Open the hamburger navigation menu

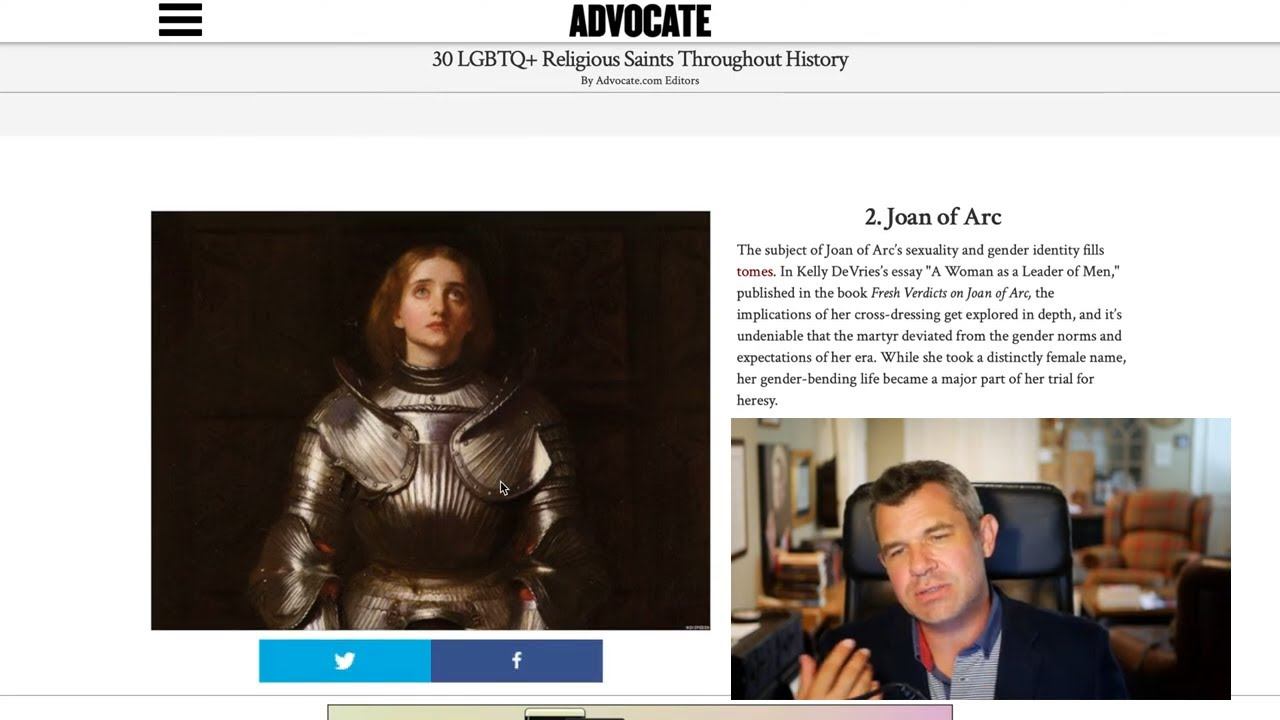[x=180, y=20]
